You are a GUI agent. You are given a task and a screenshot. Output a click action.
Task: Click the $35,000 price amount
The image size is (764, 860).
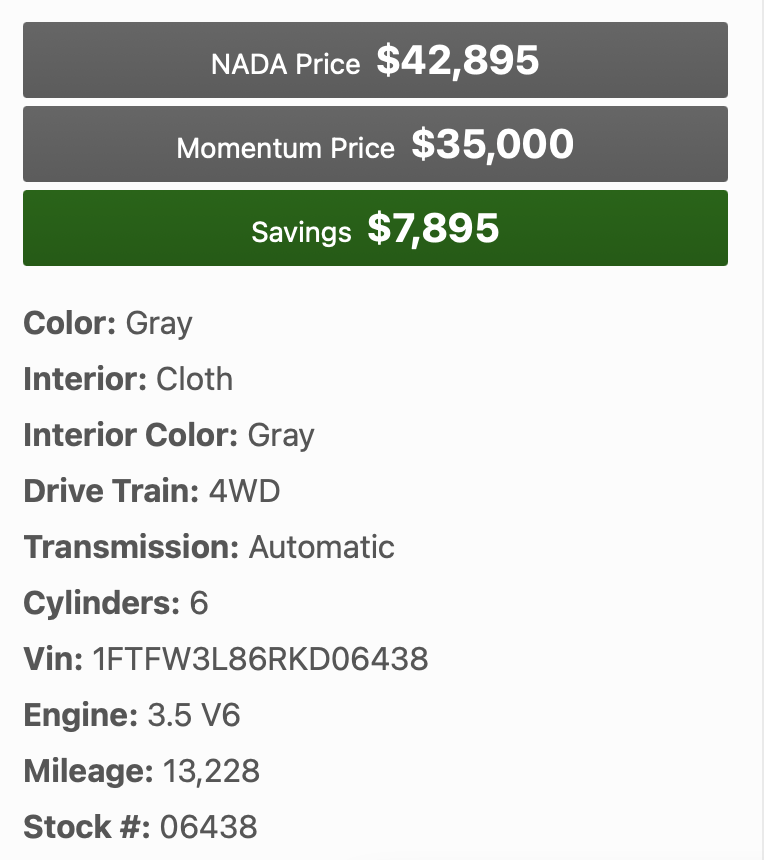[x=492, y=145]
